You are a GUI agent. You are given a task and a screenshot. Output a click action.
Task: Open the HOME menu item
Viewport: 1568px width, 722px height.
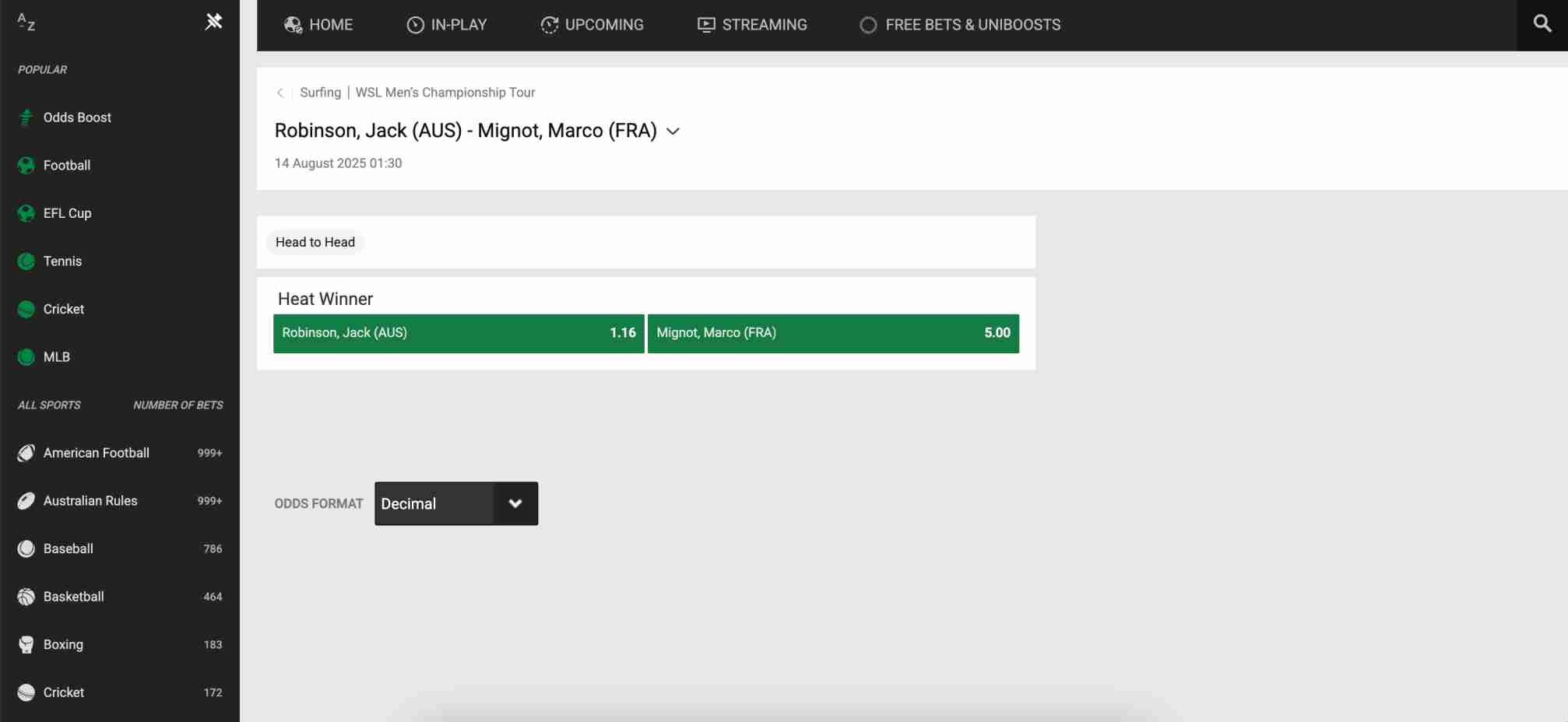point(318,25)
